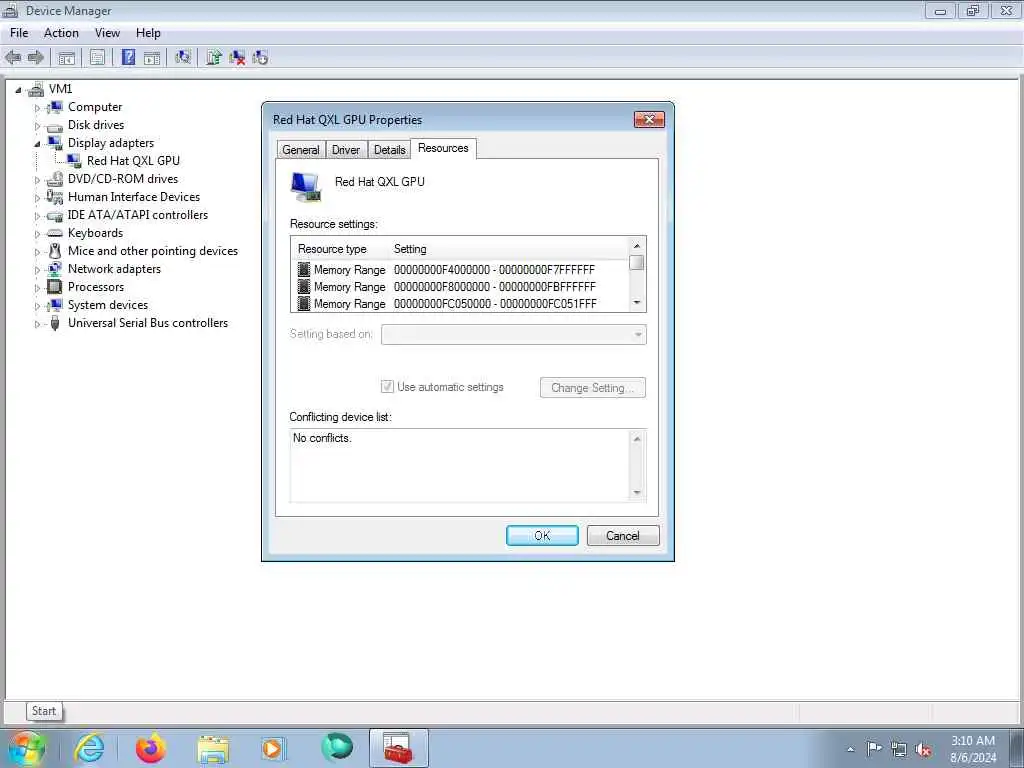This screenshot has width=1024, height=768.
Task: Click the green orb application taskbar icon
Action: coord(337,747)
